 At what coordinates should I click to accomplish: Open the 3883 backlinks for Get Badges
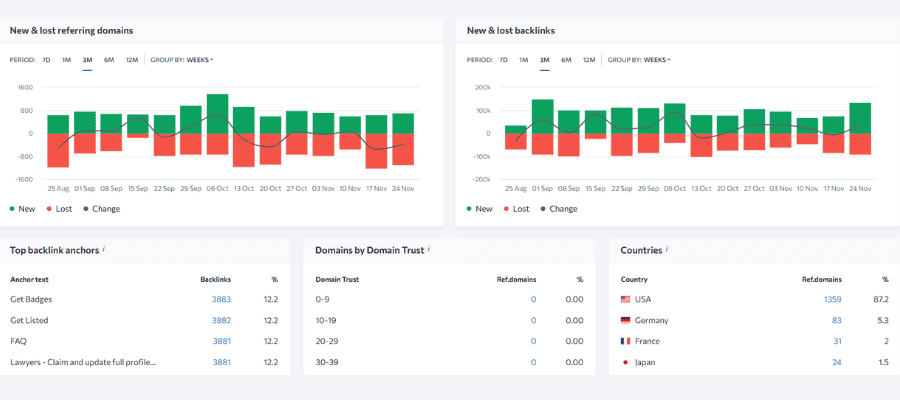point(221,299)
